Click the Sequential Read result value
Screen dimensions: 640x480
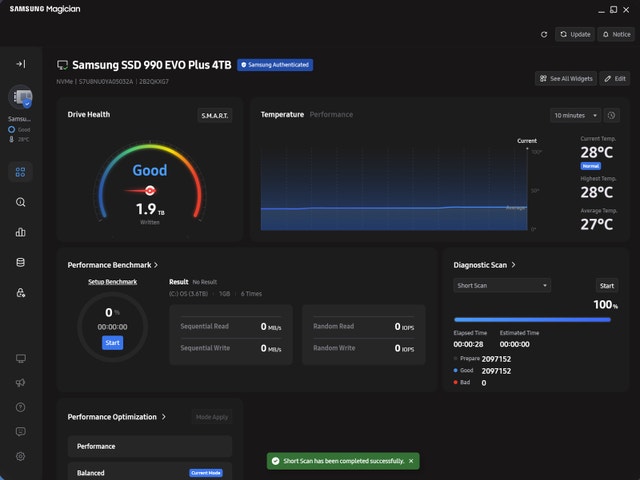pyautogui.click(x=271, y=327)
